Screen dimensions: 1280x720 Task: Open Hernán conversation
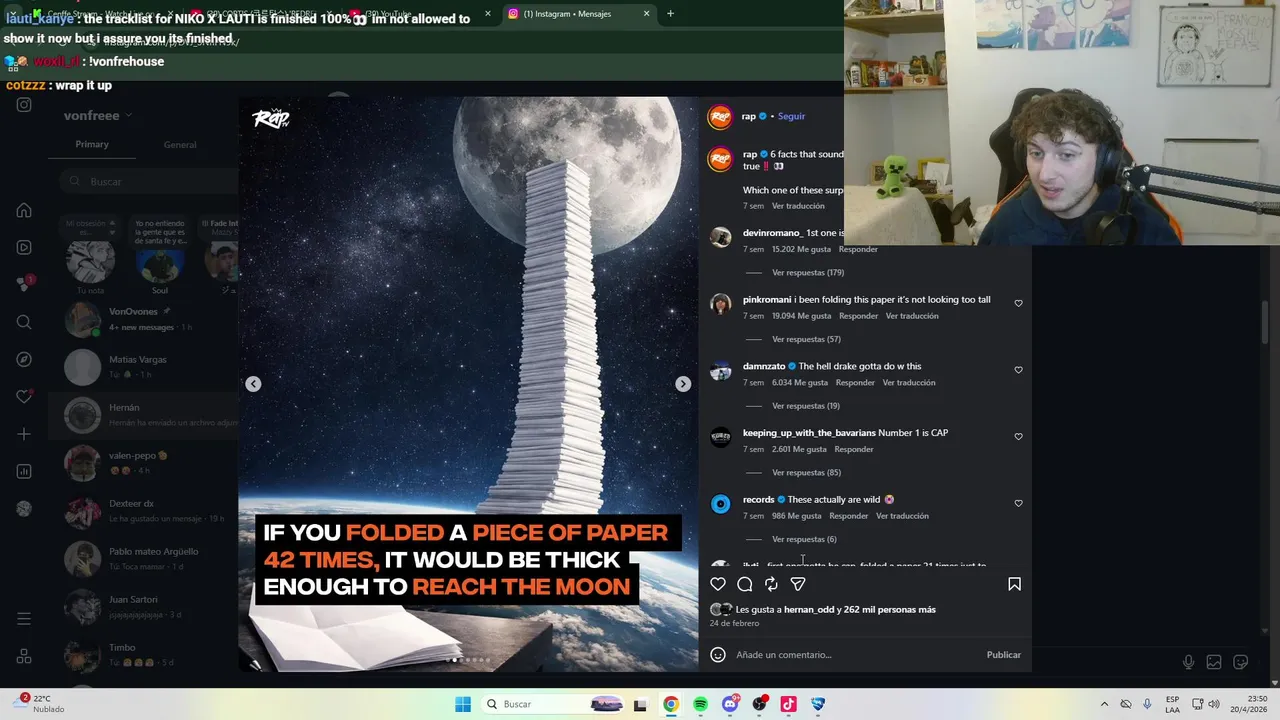point(143,415)
